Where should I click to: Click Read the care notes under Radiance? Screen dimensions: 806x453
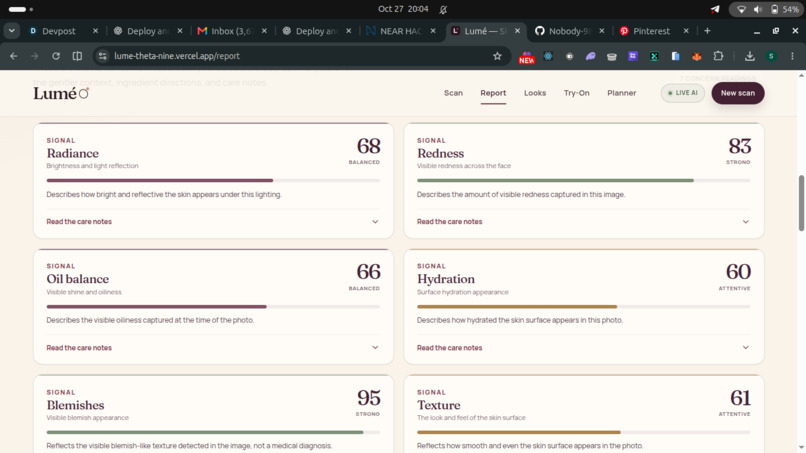tap(79, 222)
